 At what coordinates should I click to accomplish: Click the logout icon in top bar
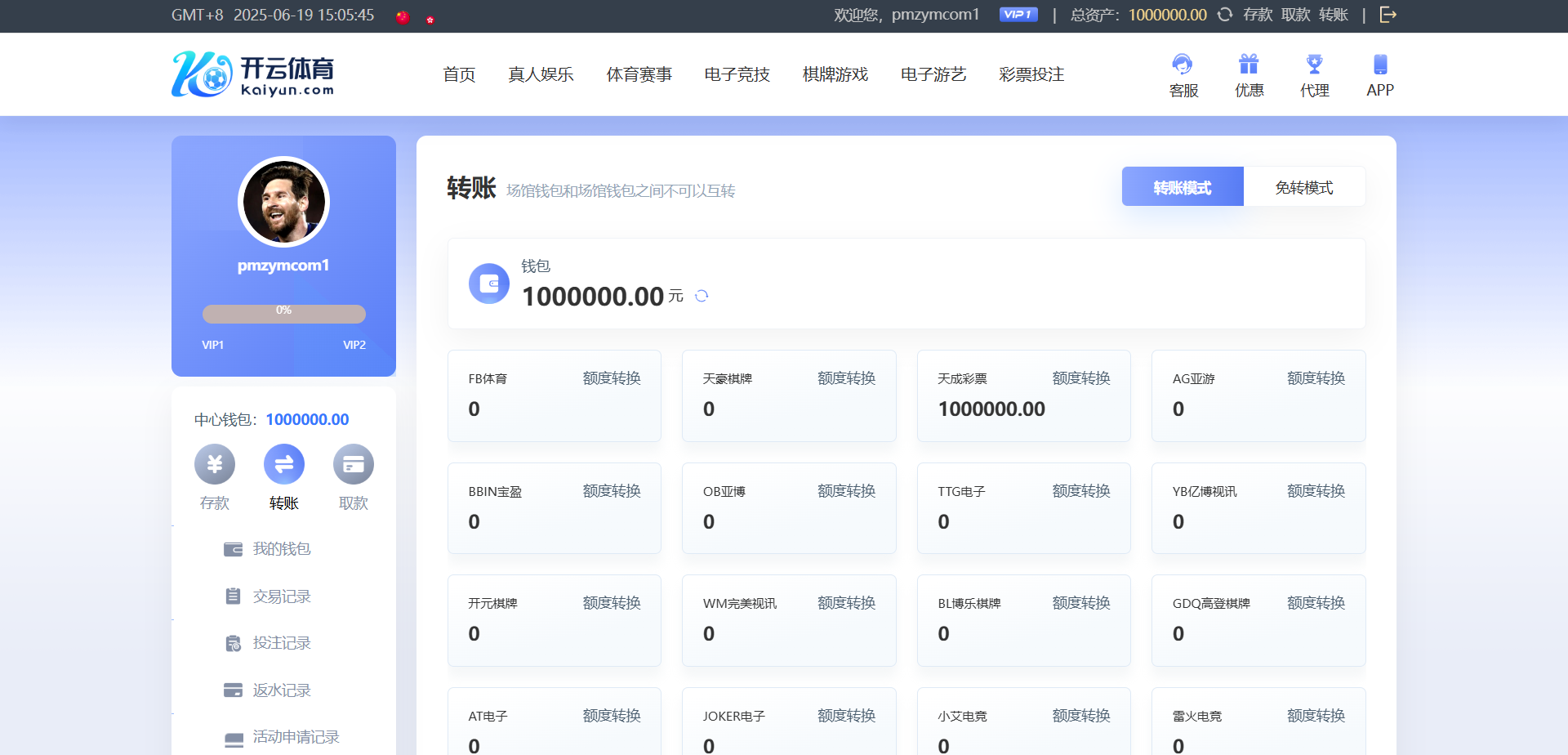(x=1388, y=15)
